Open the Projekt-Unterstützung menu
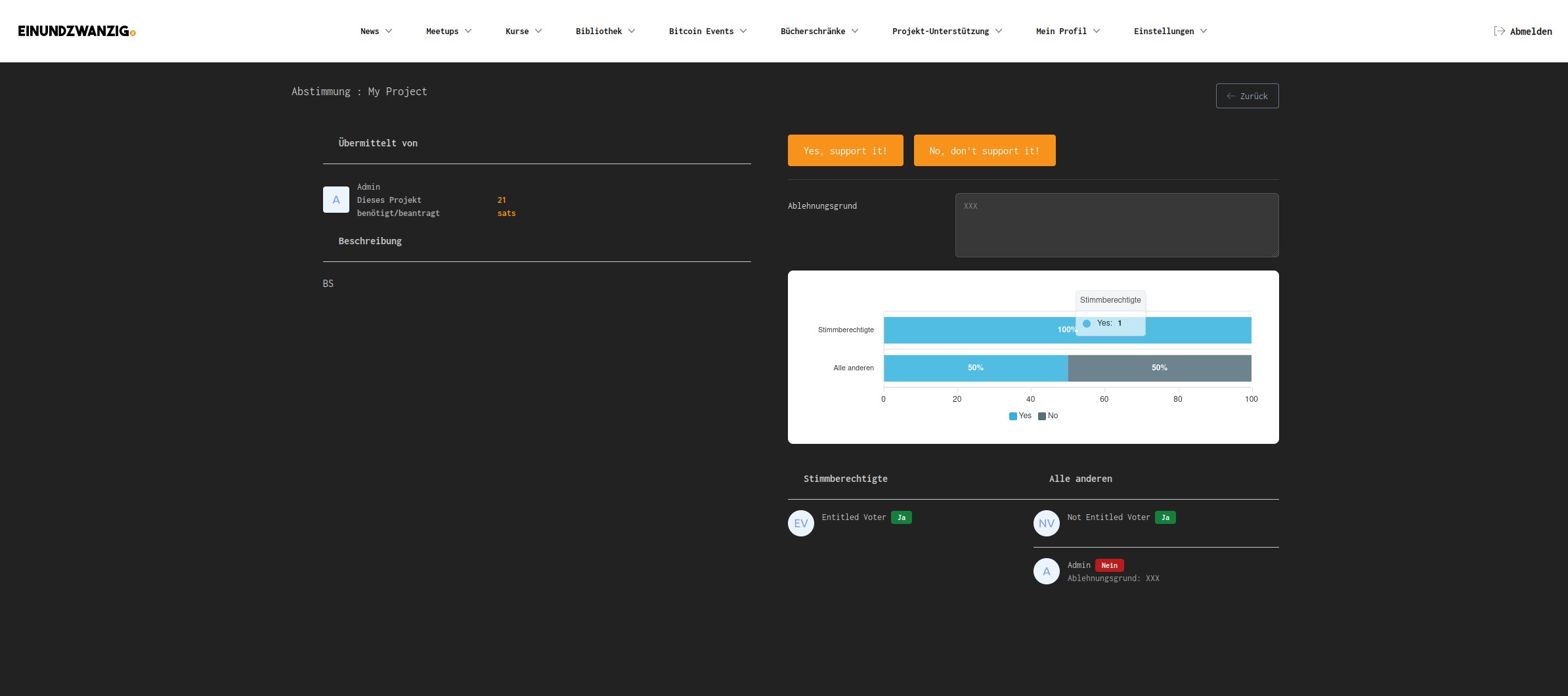The image size is (1568, 696). [946, 31]
